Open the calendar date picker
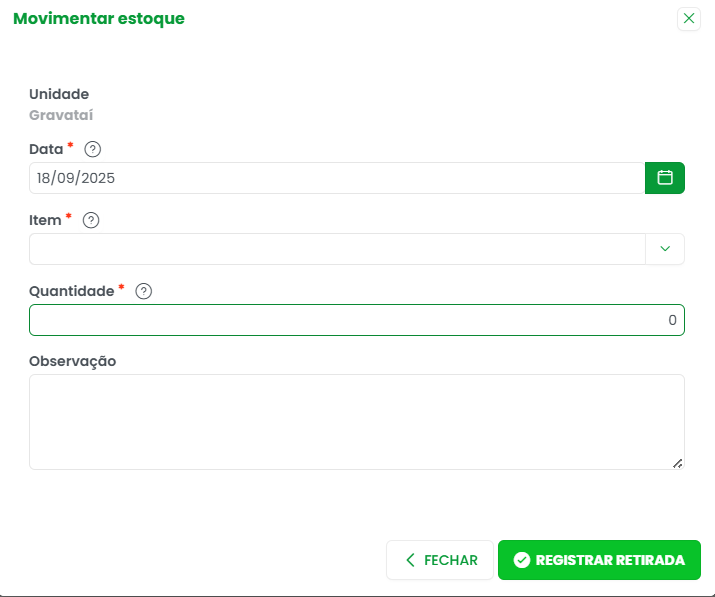Image resolution: width=715 pixels, height=597 pixels. pyautogui.click(x=665, y=178)
